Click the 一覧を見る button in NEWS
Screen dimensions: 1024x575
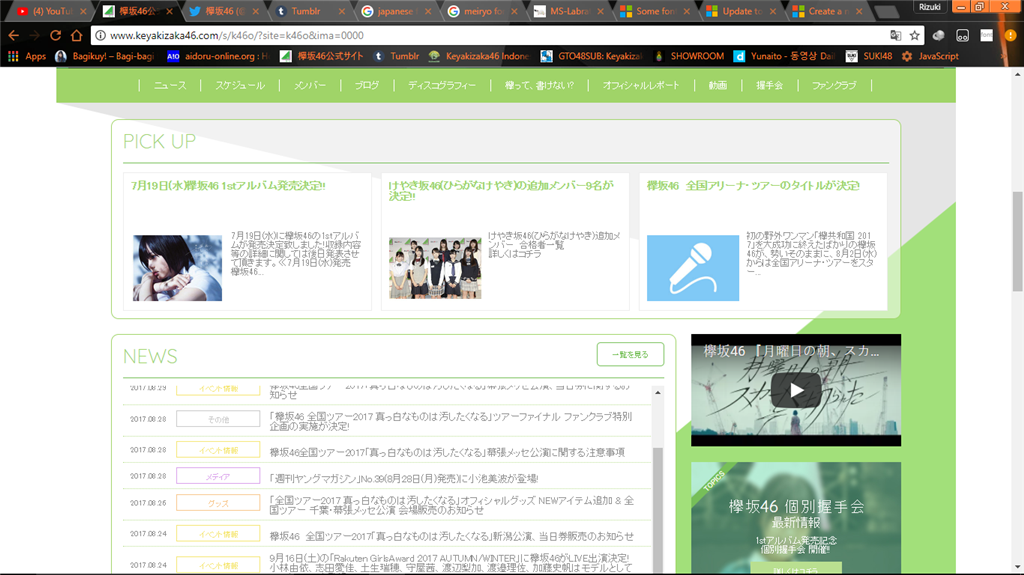[630, 354]
